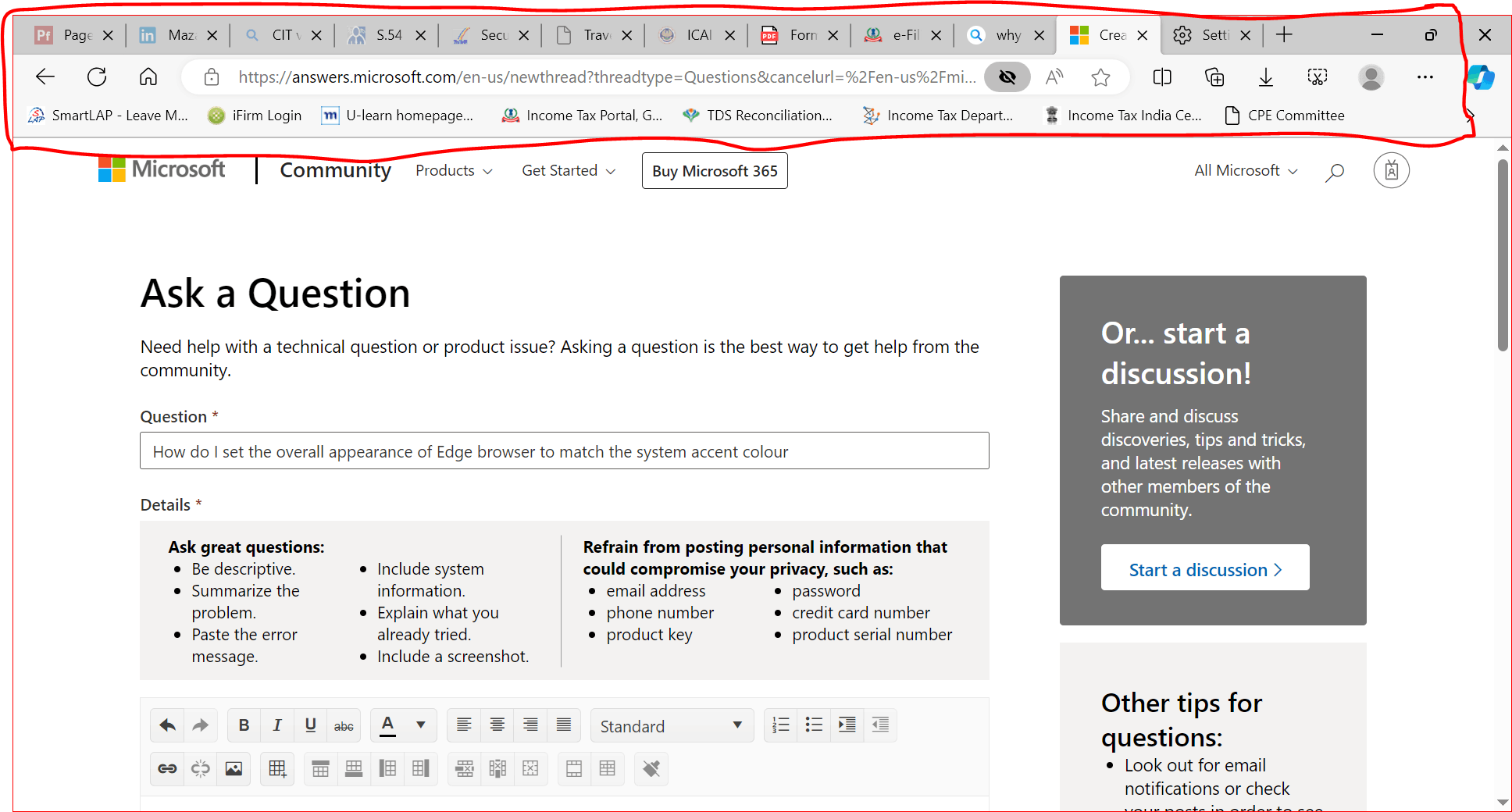Screen dimensions: 1512x812
Task: Toggle split screen view
Action: [x=1162, y=77]
